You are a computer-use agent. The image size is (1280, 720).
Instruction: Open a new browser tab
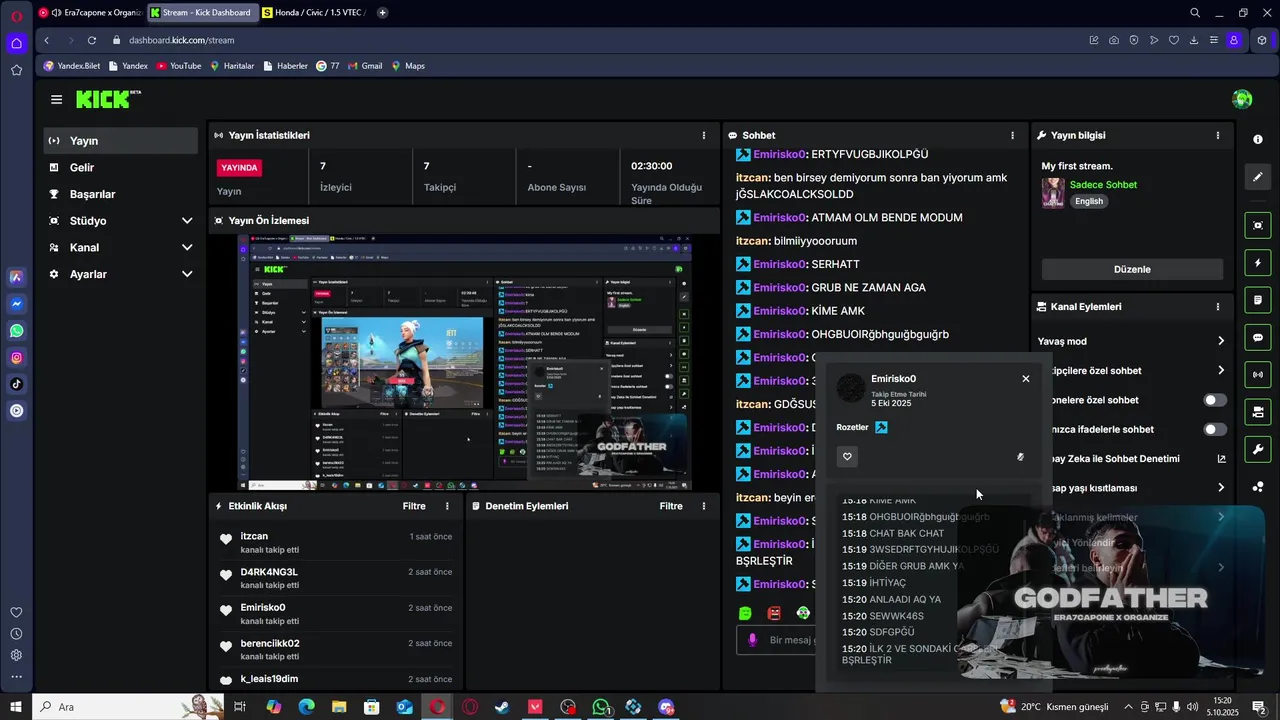point(382,13)
